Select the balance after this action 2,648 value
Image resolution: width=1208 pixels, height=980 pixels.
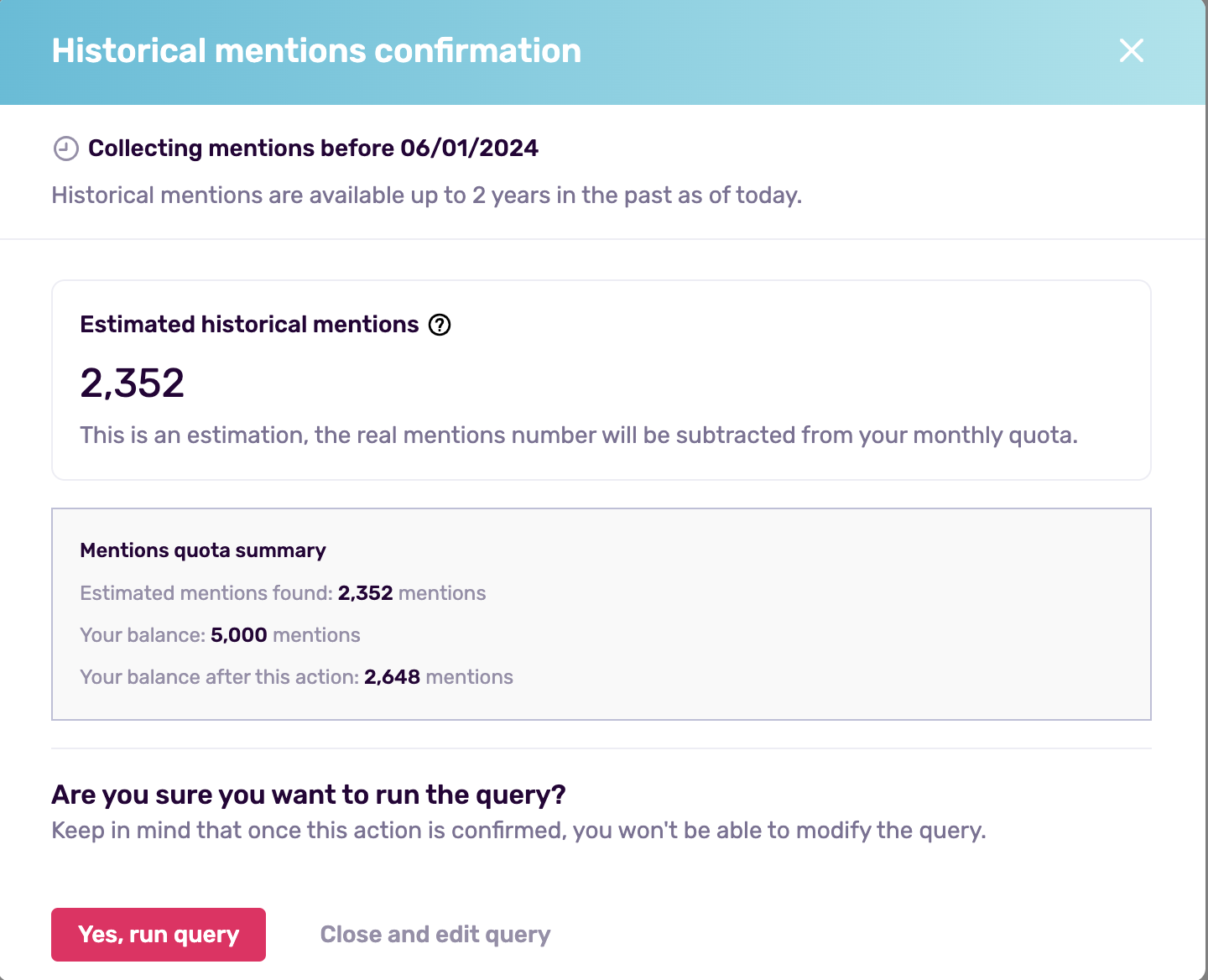(392, 677)
